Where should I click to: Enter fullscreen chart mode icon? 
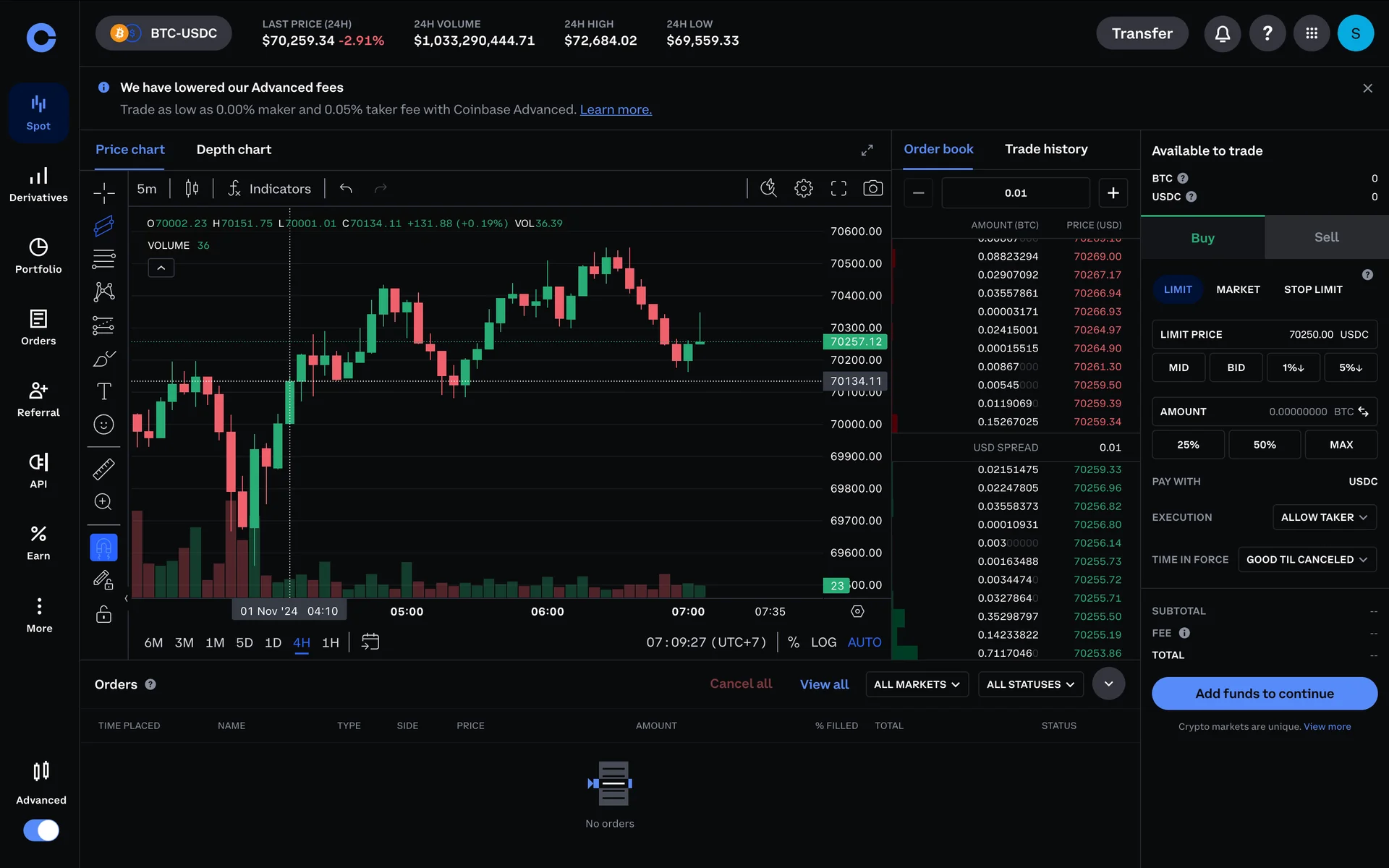(x=838, y=189)
